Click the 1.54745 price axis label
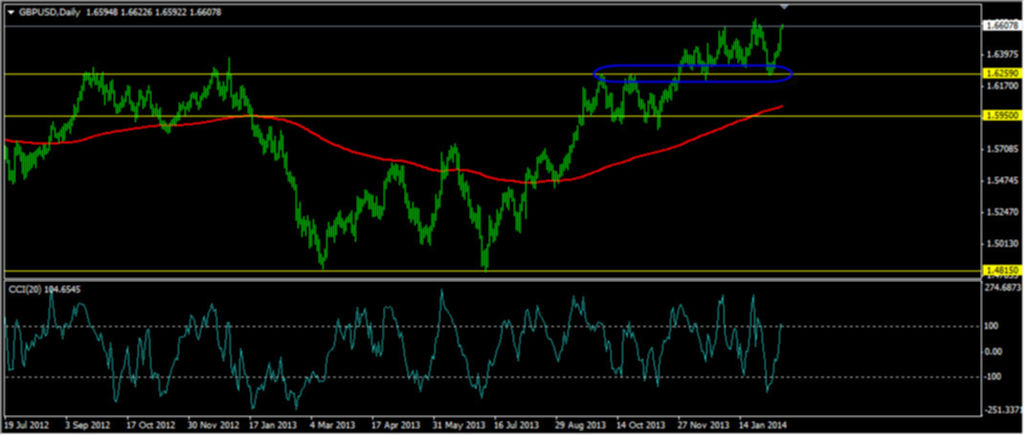This screenshot has width=1024, height=435. (1003, 180)
